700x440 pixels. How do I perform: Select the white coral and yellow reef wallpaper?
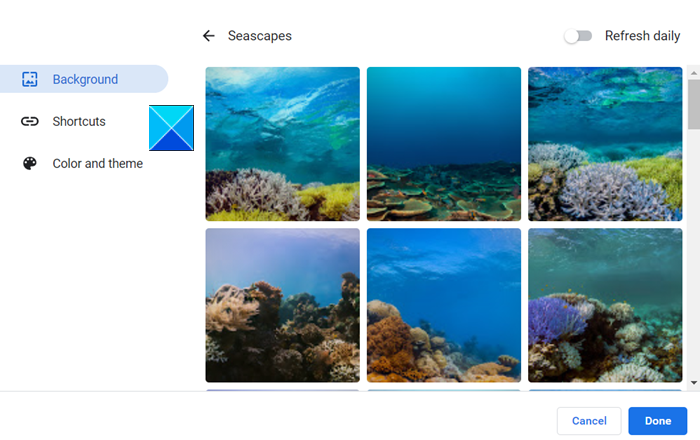click(x=283, y=144)
